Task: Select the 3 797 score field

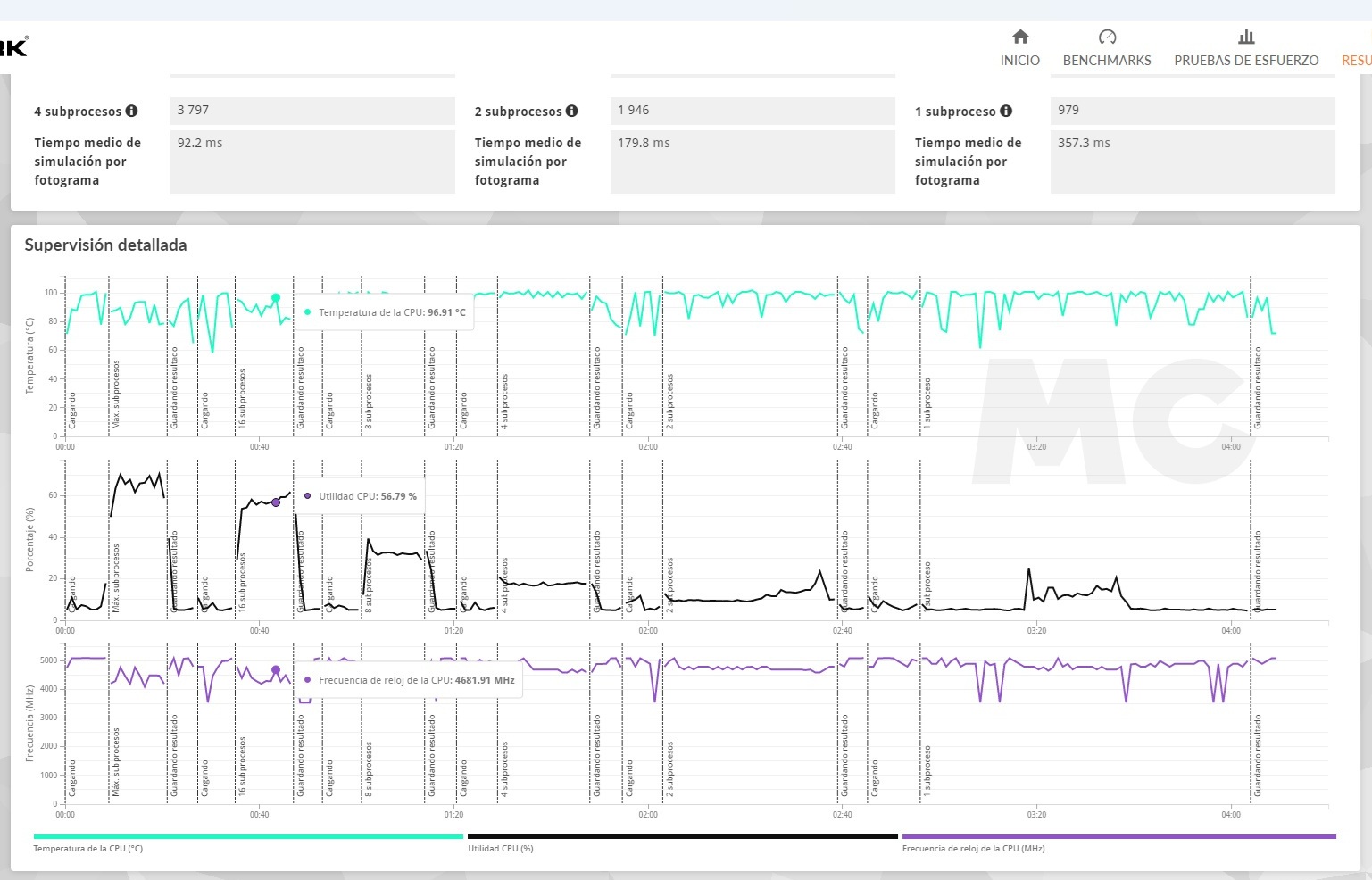Action: click(312, 111)
